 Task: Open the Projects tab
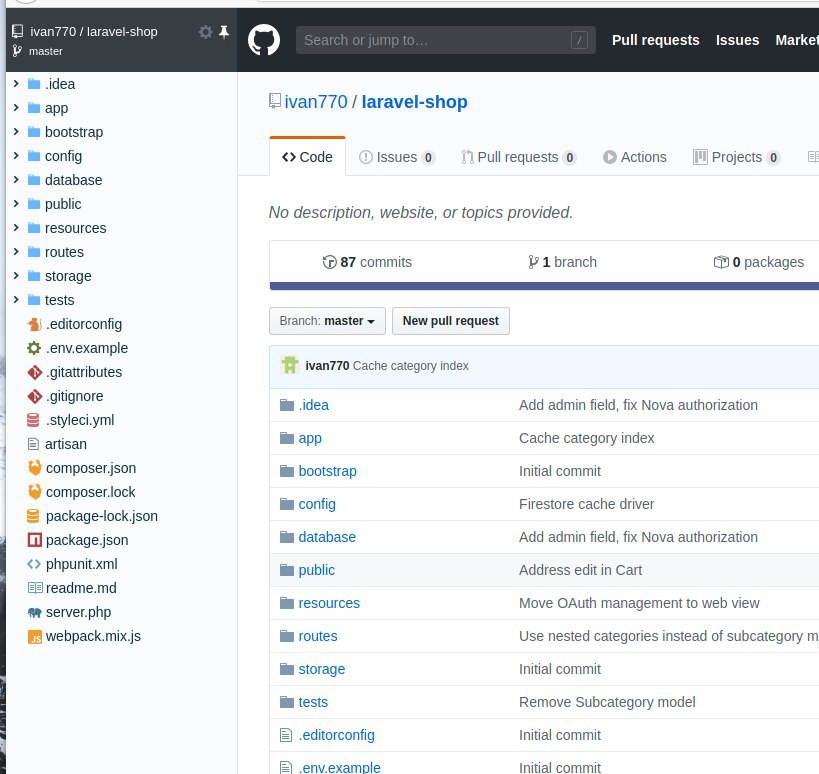coord(736,157)
